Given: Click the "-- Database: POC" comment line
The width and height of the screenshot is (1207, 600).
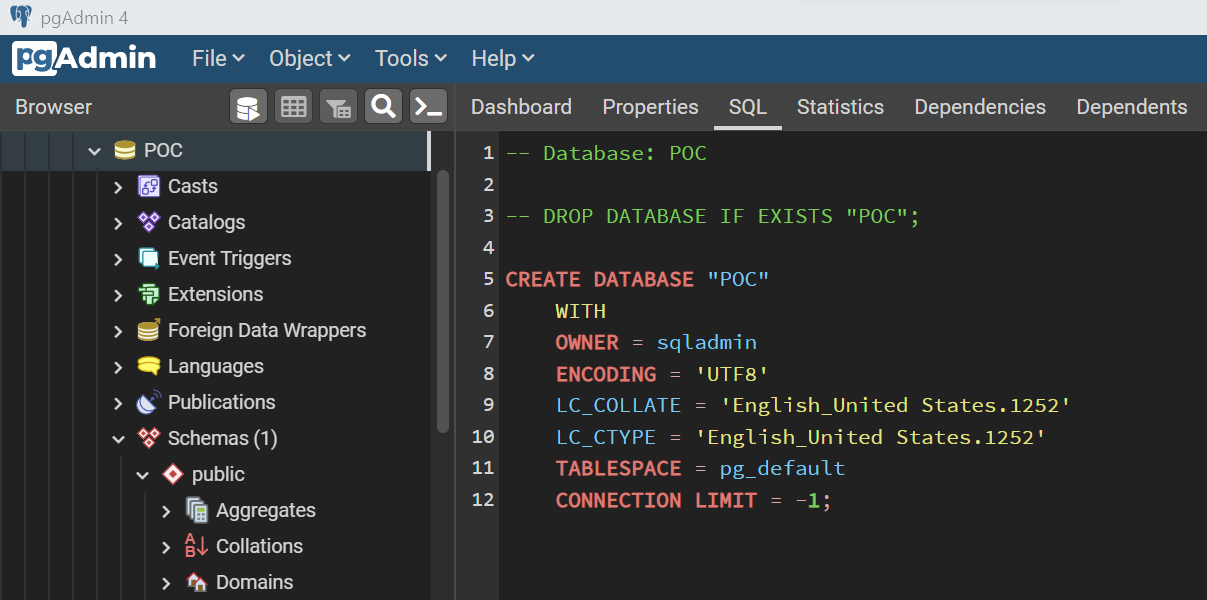Looking at the screenshot, I should 606,154.
